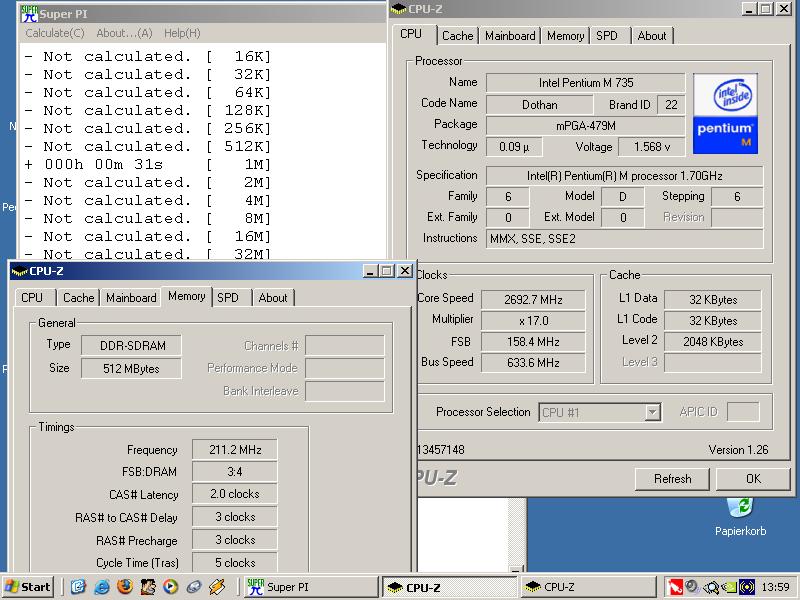This screenshot has height=600, width=800.
Task: Click the CPU-Z chip icon in the back window's title bar
Action: point(398,9)
